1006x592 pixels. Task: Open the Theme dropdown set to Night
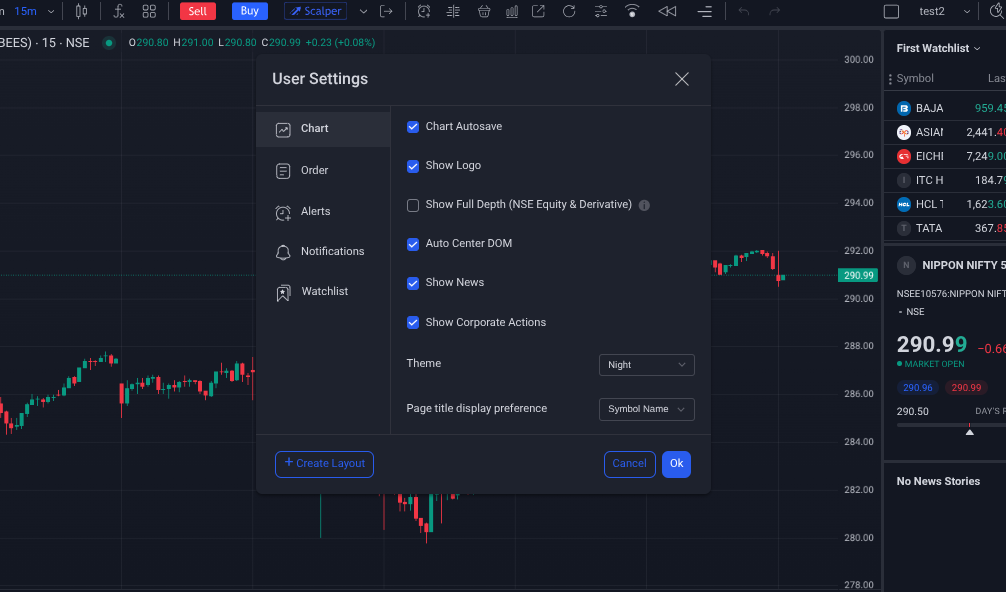pyautogui.click(x=646, y=365)
